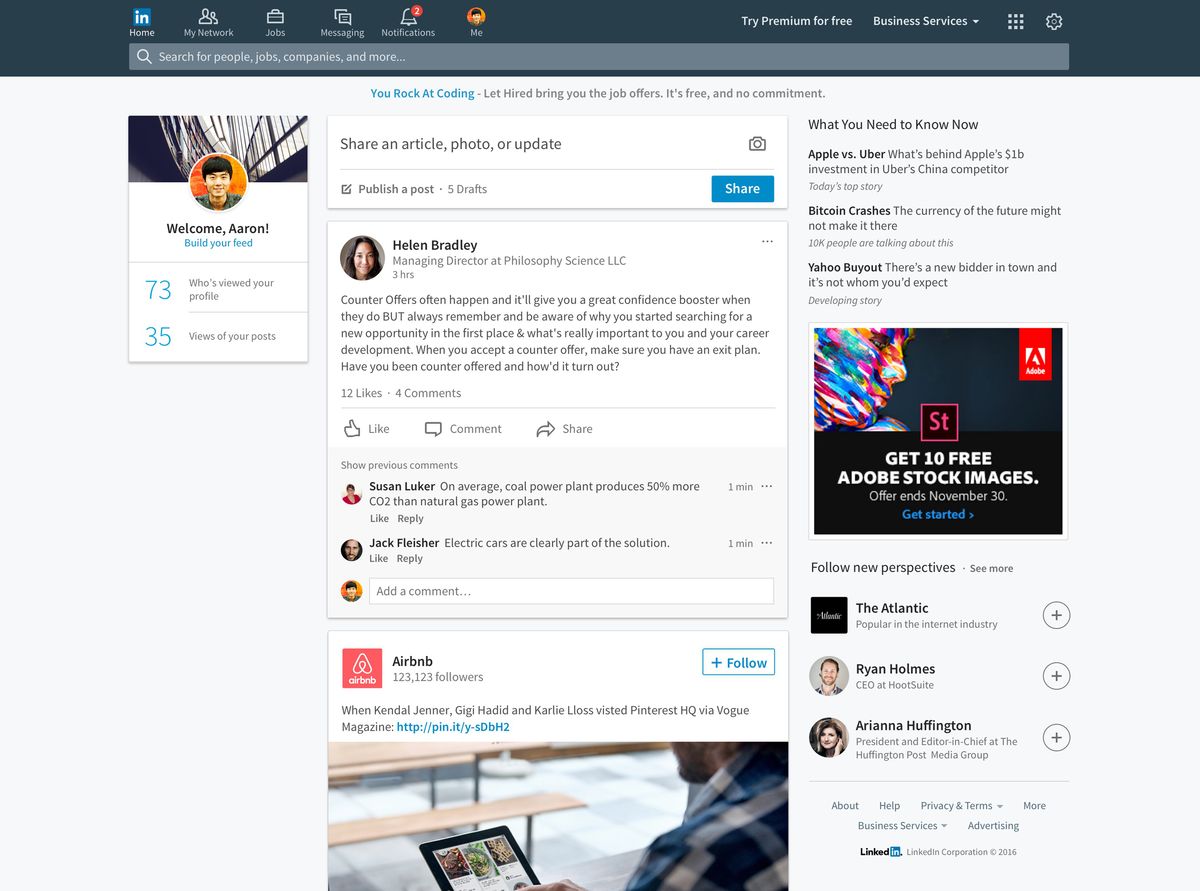
Task: Follow Arianna Huffington with plus icon
Action: [1056, 738]
